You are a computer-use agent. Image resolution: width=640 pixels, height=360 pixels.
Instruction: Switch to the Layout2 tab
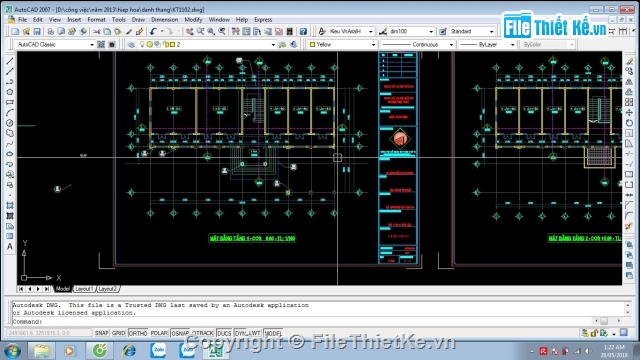pyautogui.click(x=108, y=289)
